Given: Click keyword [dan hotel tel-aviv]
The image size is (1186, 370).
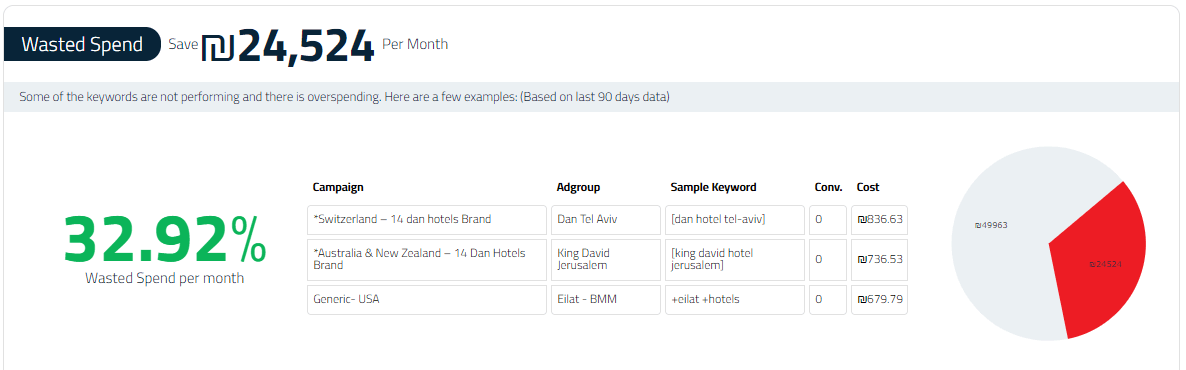Looking at the screenshot, I should click(734, 219).
